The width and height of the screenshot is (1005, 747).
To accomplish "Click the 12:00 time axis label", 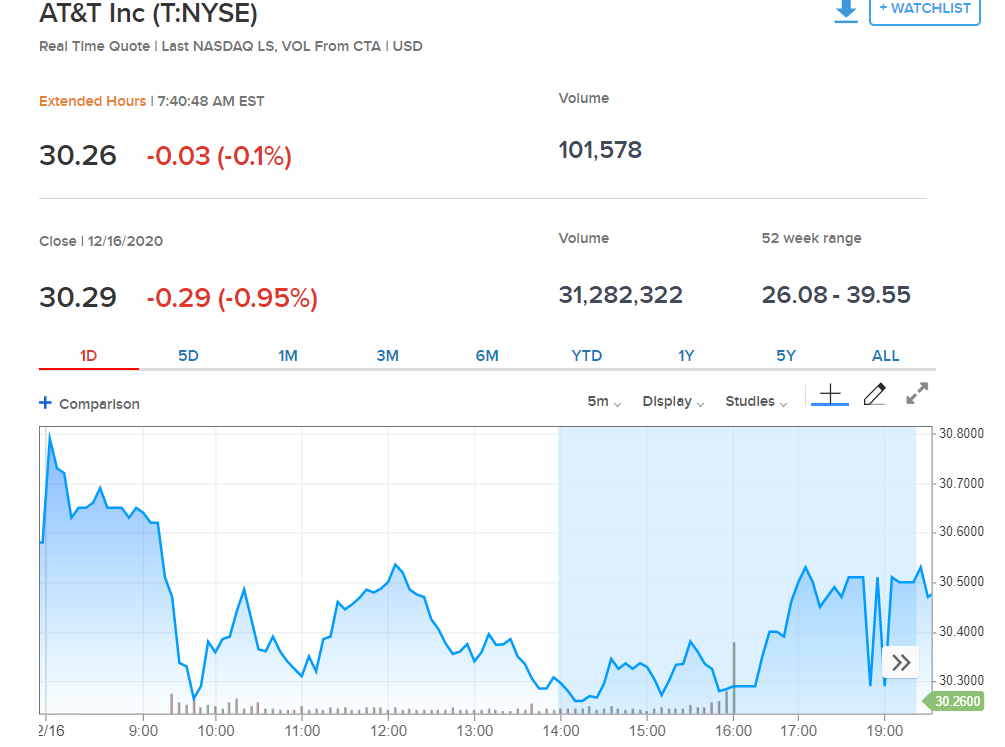I will pyautogui.click(x=388, y=731).
